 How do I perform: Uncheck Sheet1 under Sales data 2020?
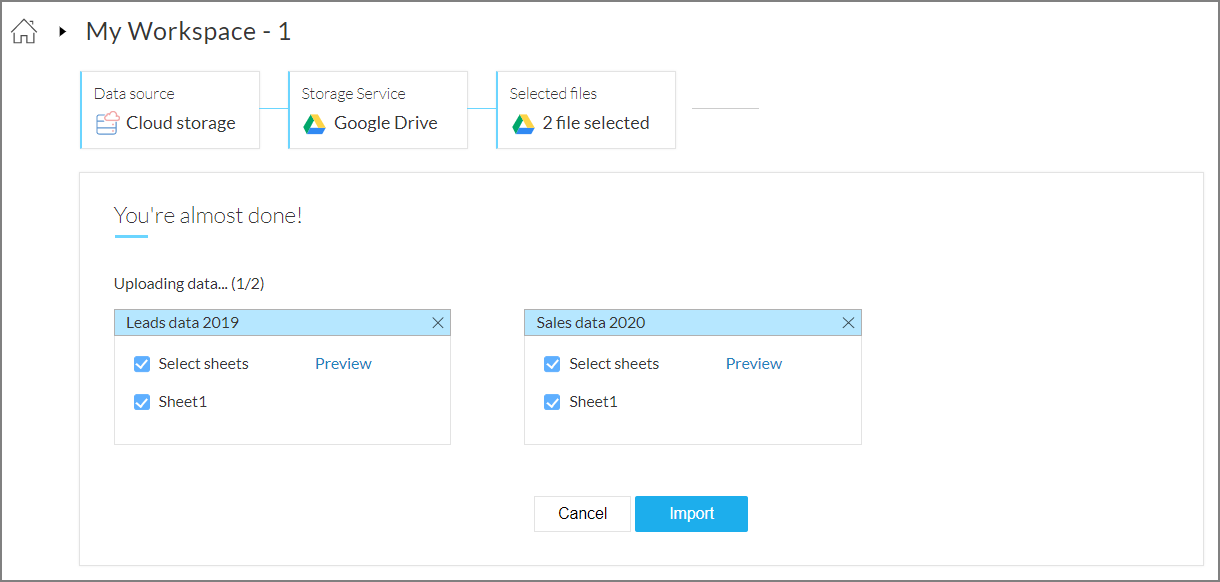552,402
